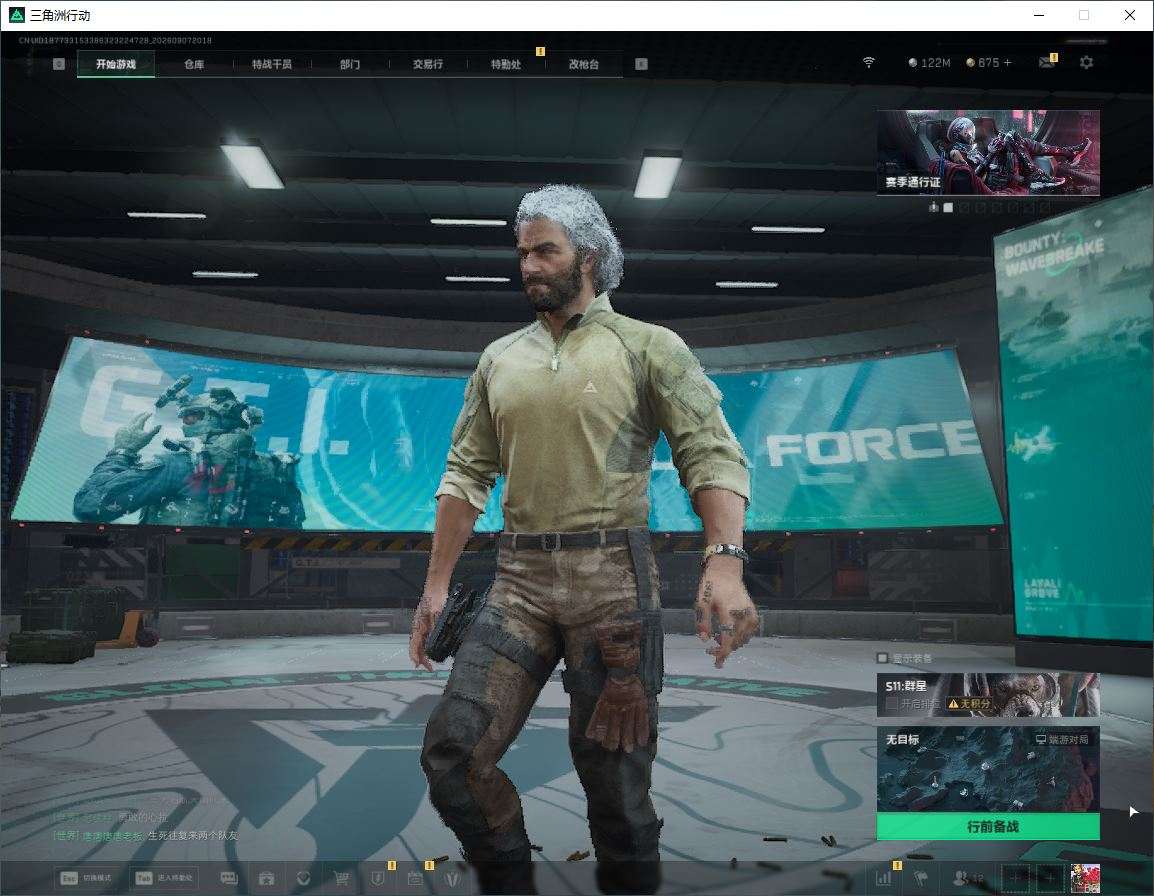Open the 改枪台 tab
Viewport: 1154px width, 896px height.
click(584, 64)
